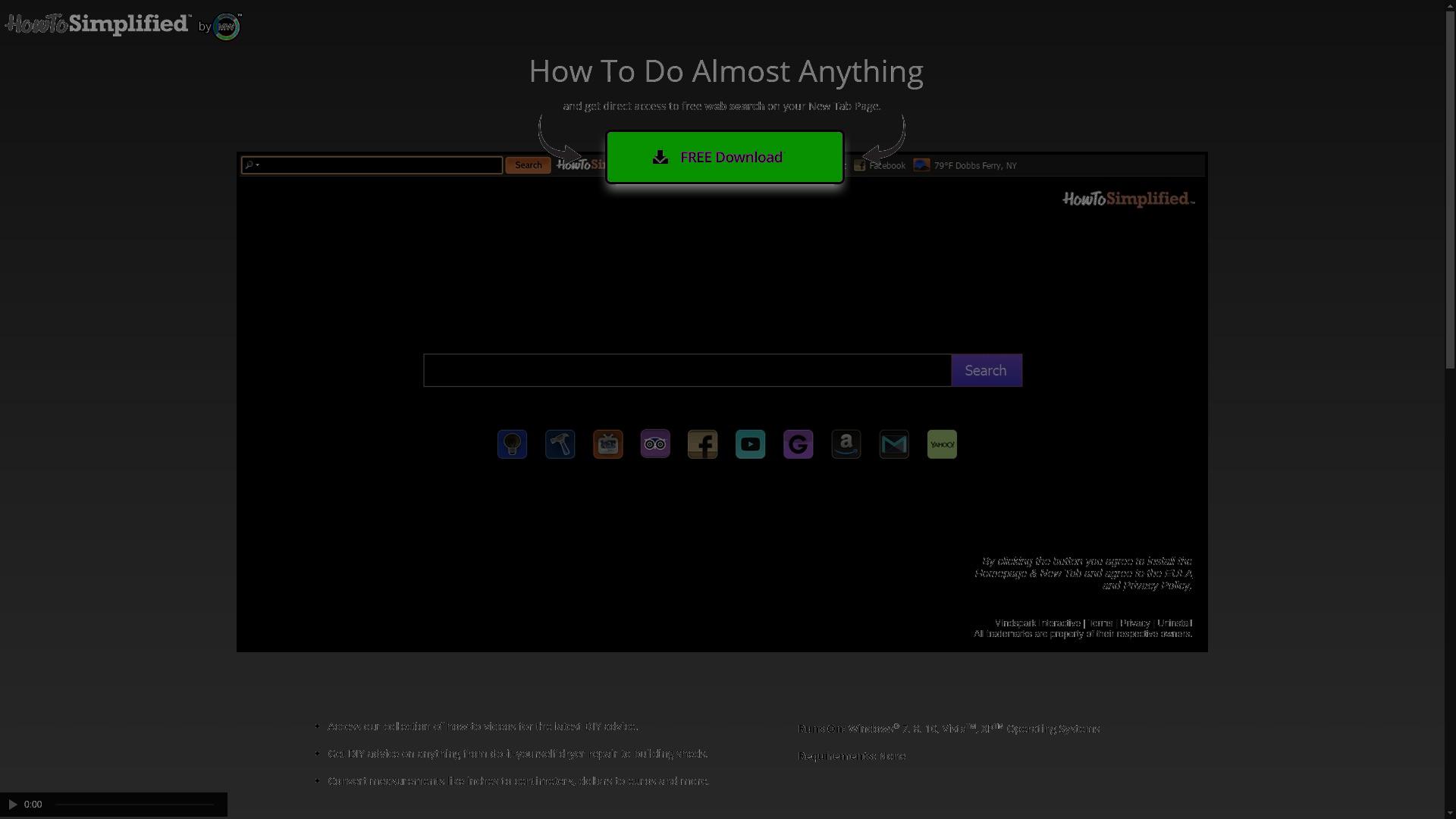This screenshot has height=819, width=1456.
Task: Click the page vertical scrollbar thumb
Action: [1451, 190]
